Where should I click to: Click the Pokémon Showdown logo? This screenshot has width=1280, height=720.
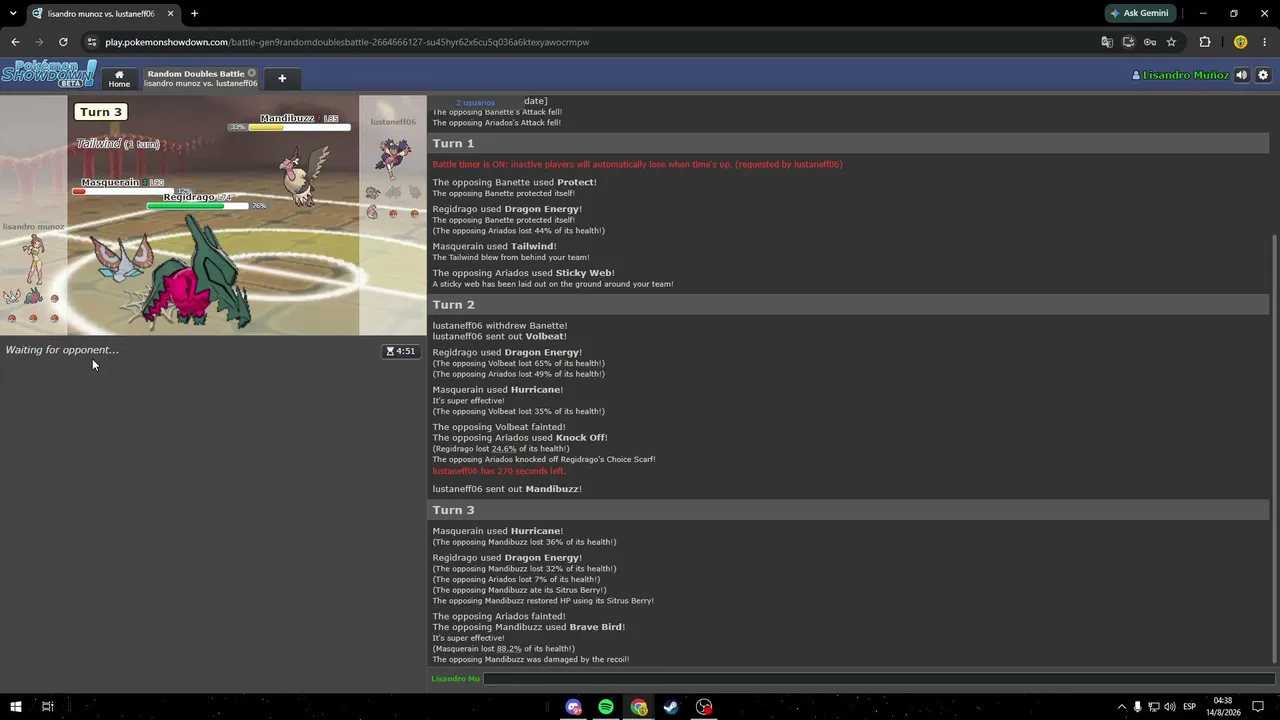pyautogui.click(x=49, y=75)
